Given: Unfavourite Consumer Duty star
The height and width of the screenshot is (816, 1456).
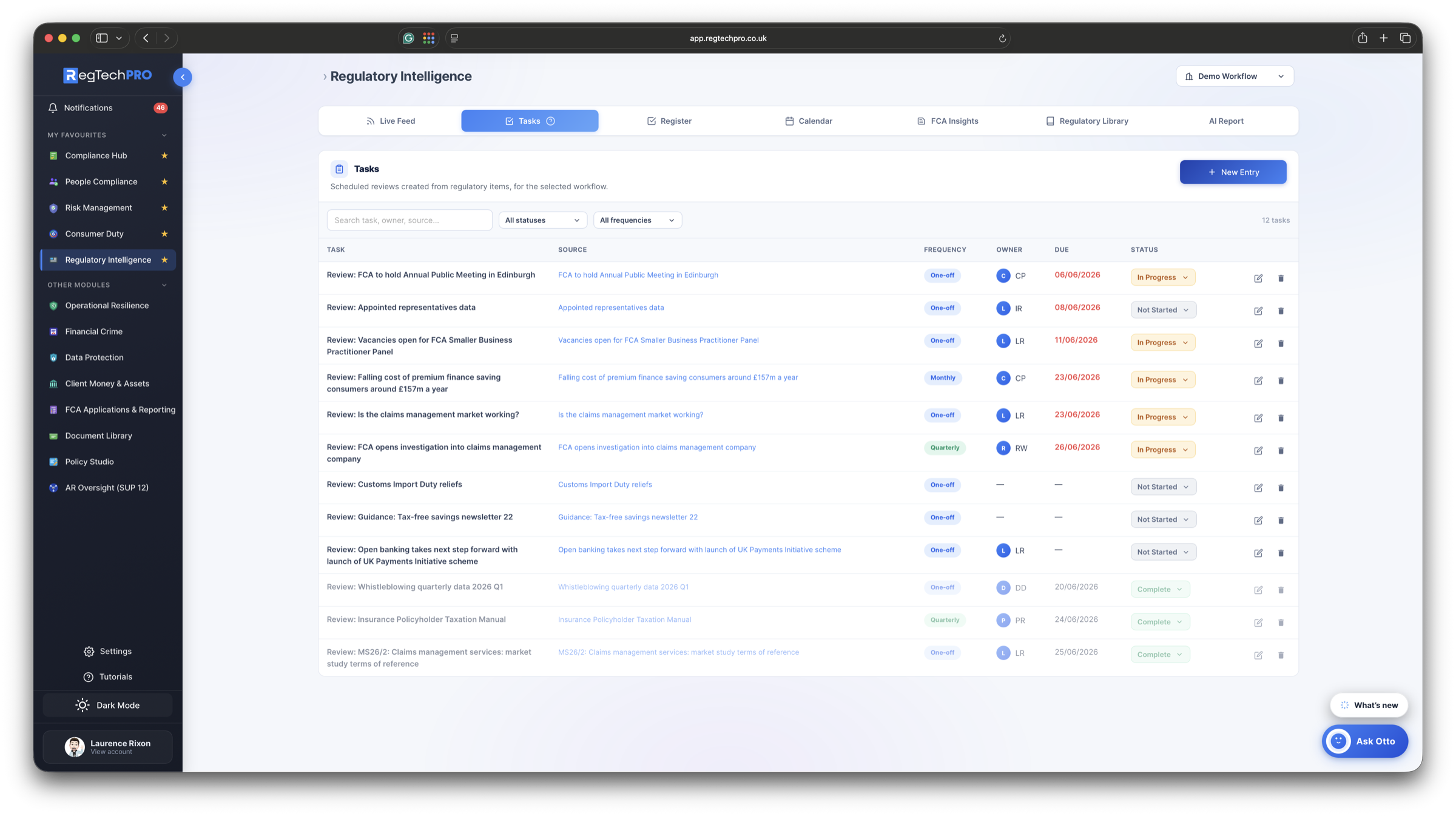Looking at the screenshot, I should coord(164,234).
